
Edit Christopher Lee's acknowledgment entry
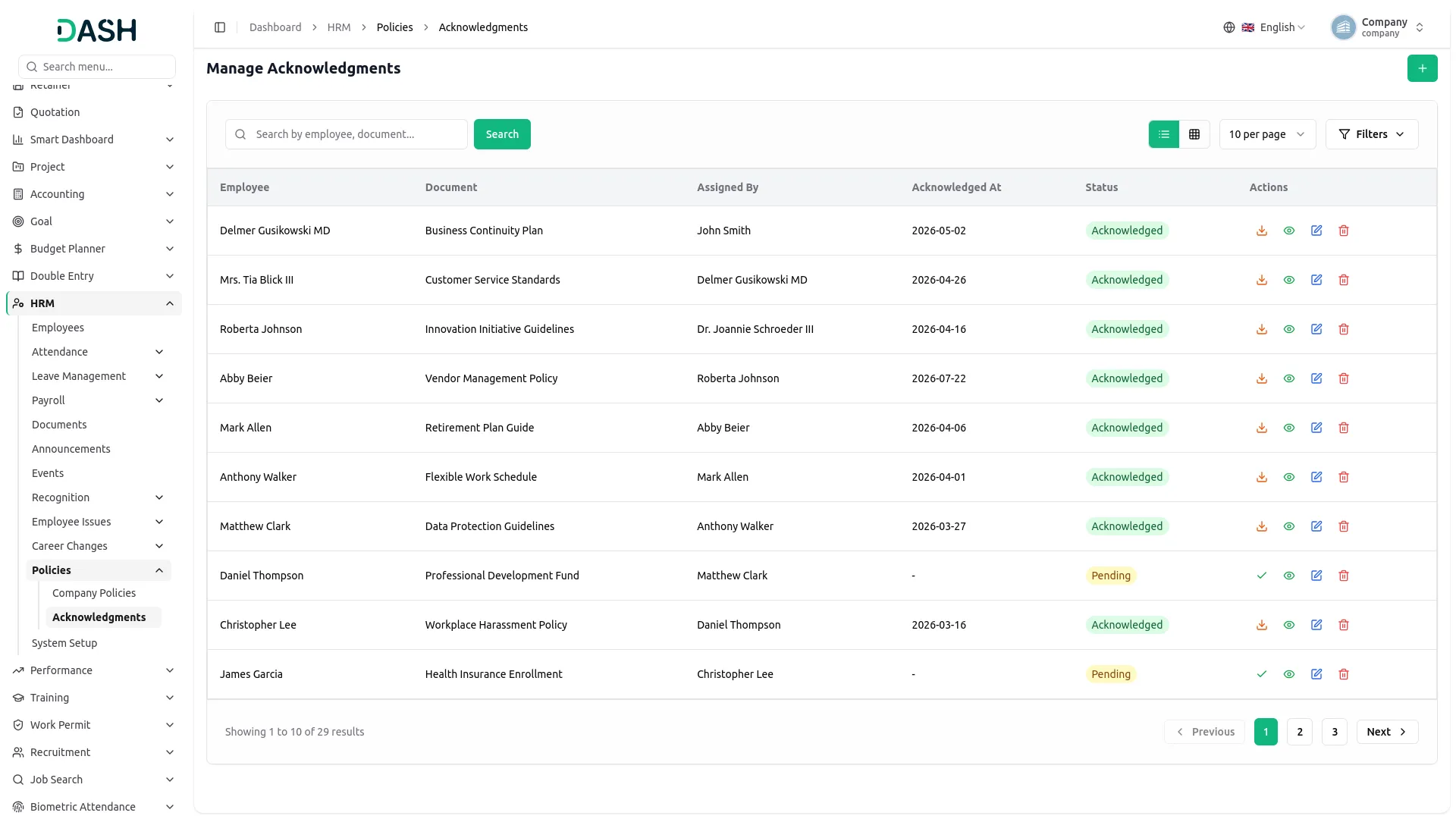click(1316, 625)
